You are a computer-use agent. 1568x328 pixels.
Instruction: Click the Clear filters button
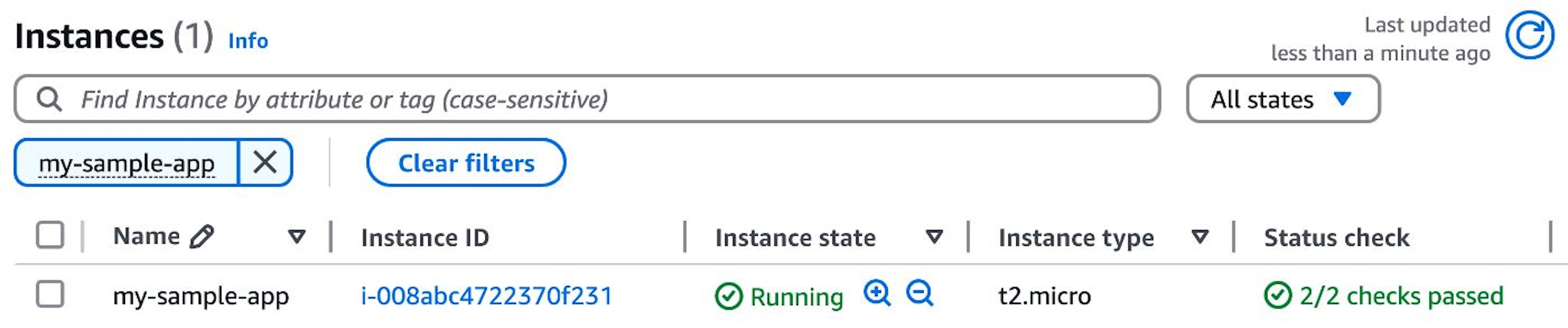point(465,162)
